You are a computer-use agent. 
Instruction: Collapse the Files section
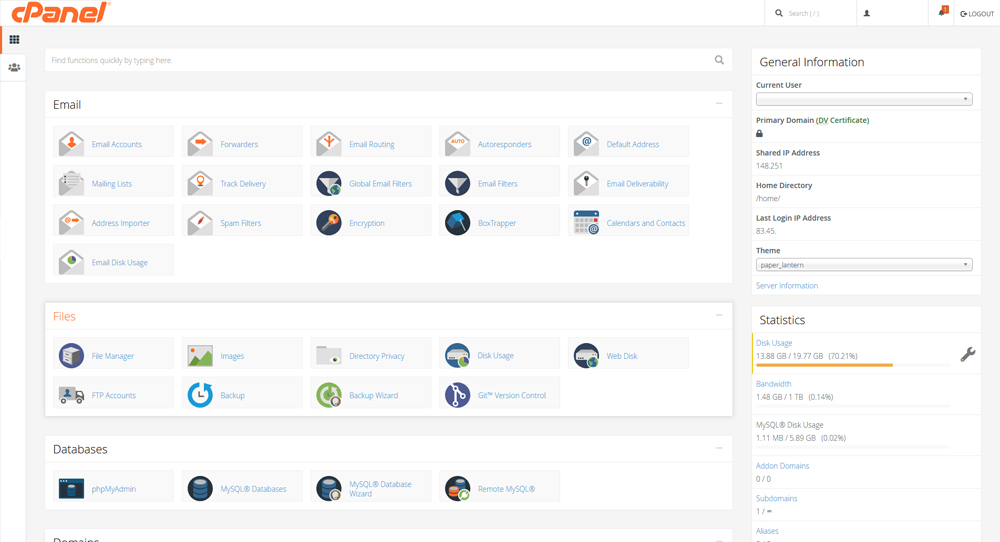coord(718,316)
